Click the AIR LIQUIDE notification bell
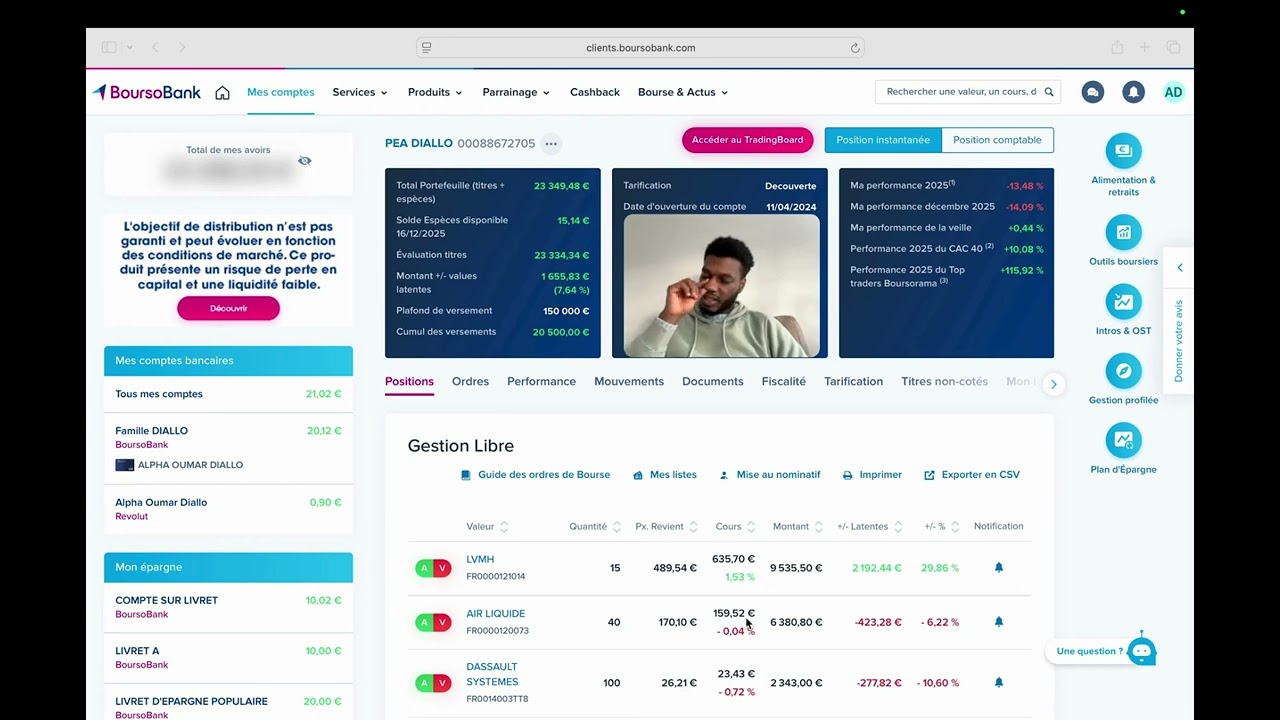This screenshot has width=1280, height=720. [998, 622]
